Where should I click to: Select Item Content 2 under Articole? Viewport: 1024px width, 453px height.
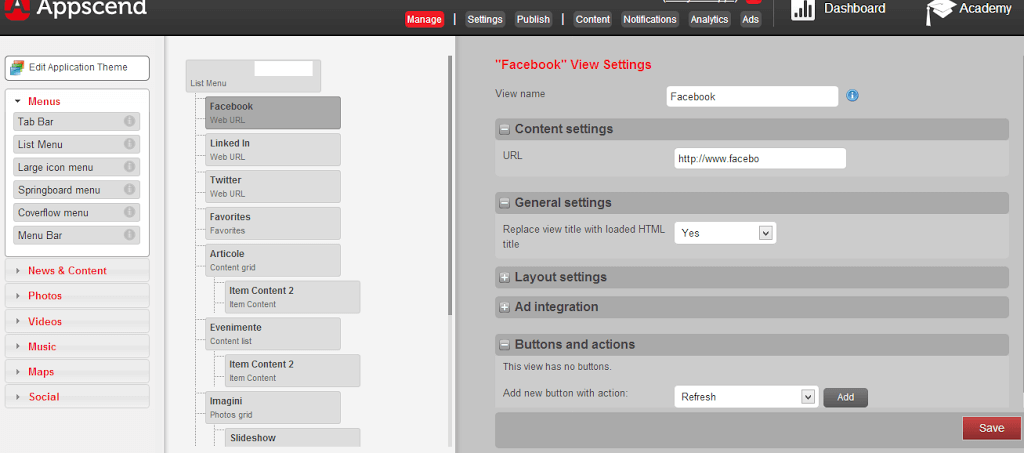pos(293,297)
